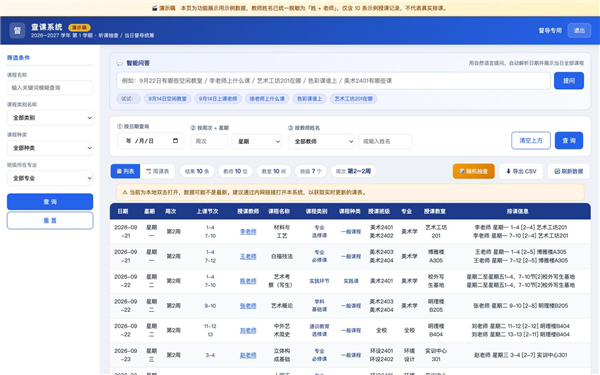Screen dimensions: 600x375
Task: Open the 王老师 teacher link
Action: click(x=248, y=256)
